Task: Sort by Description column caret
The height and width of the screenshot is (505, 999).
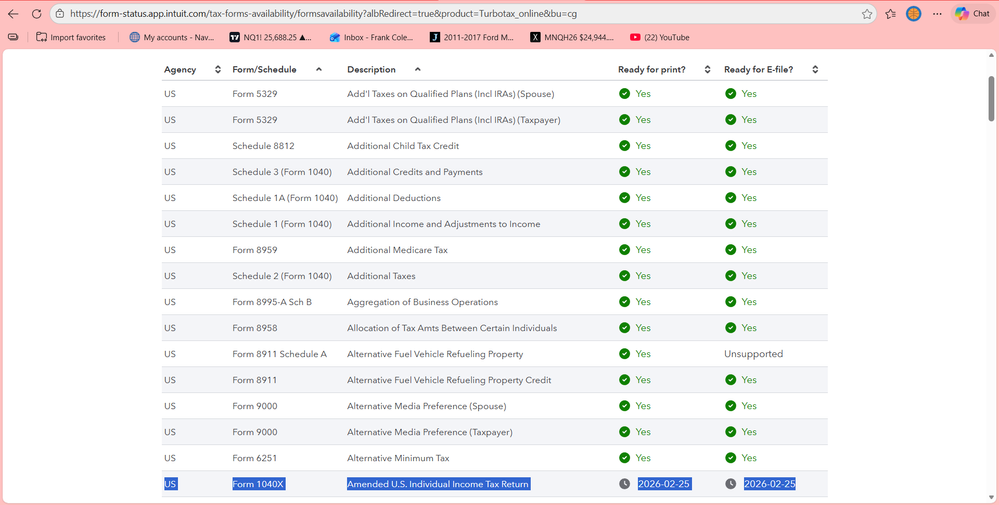Action: tap(417, 69)
